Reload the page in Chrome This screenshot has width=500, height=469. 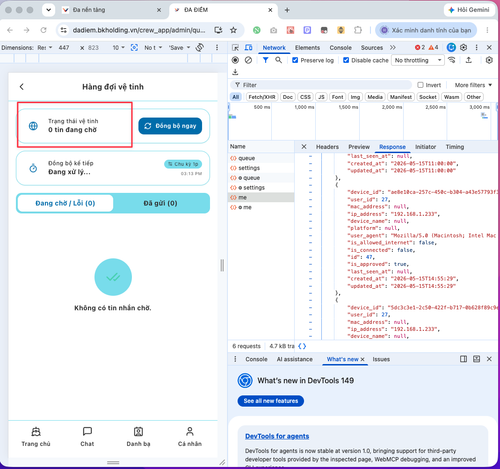click(x=43, y=30)
